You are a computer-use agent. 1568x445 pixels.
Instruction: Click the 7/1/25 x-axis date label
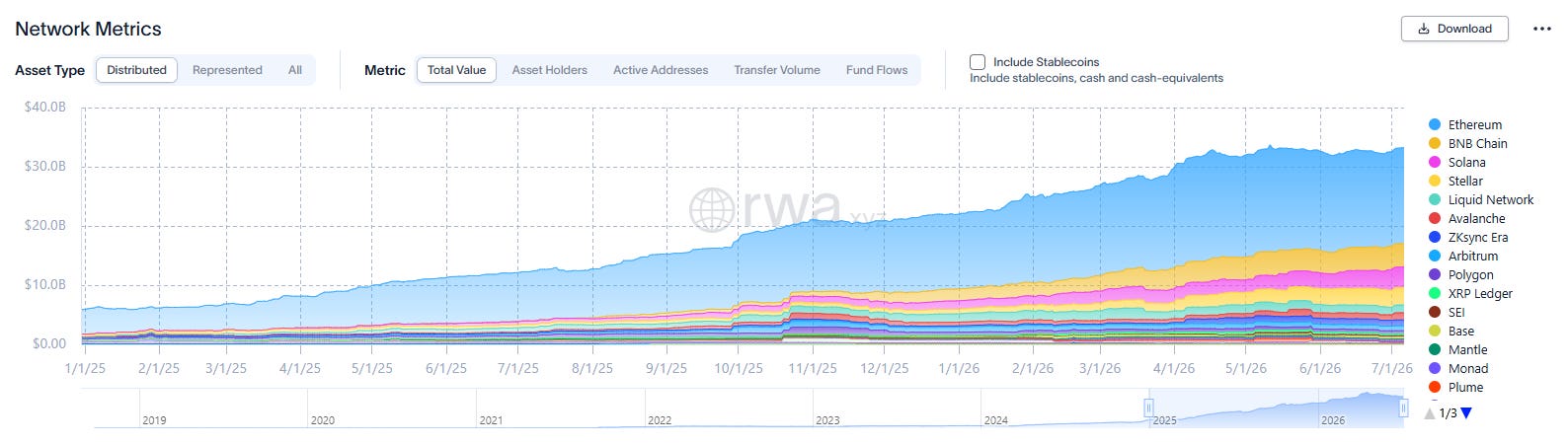pos(517,368)
